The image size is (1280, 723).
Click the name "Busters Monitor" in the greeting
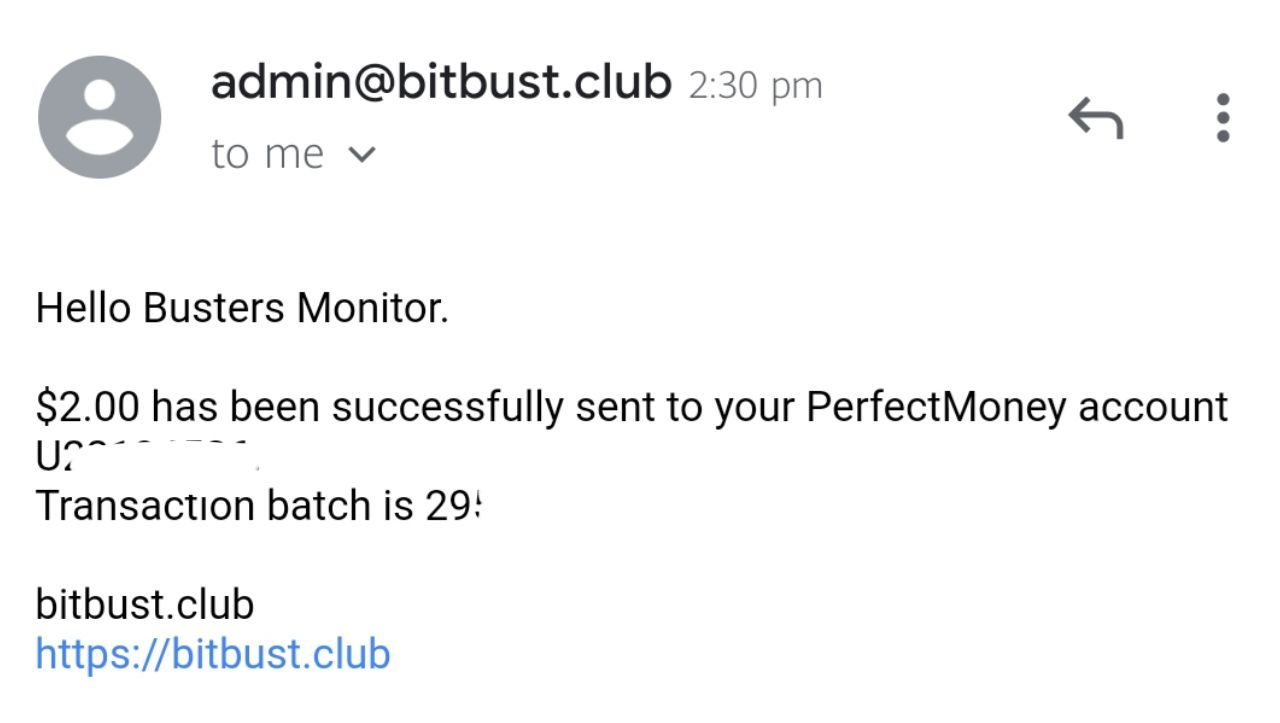295,308
